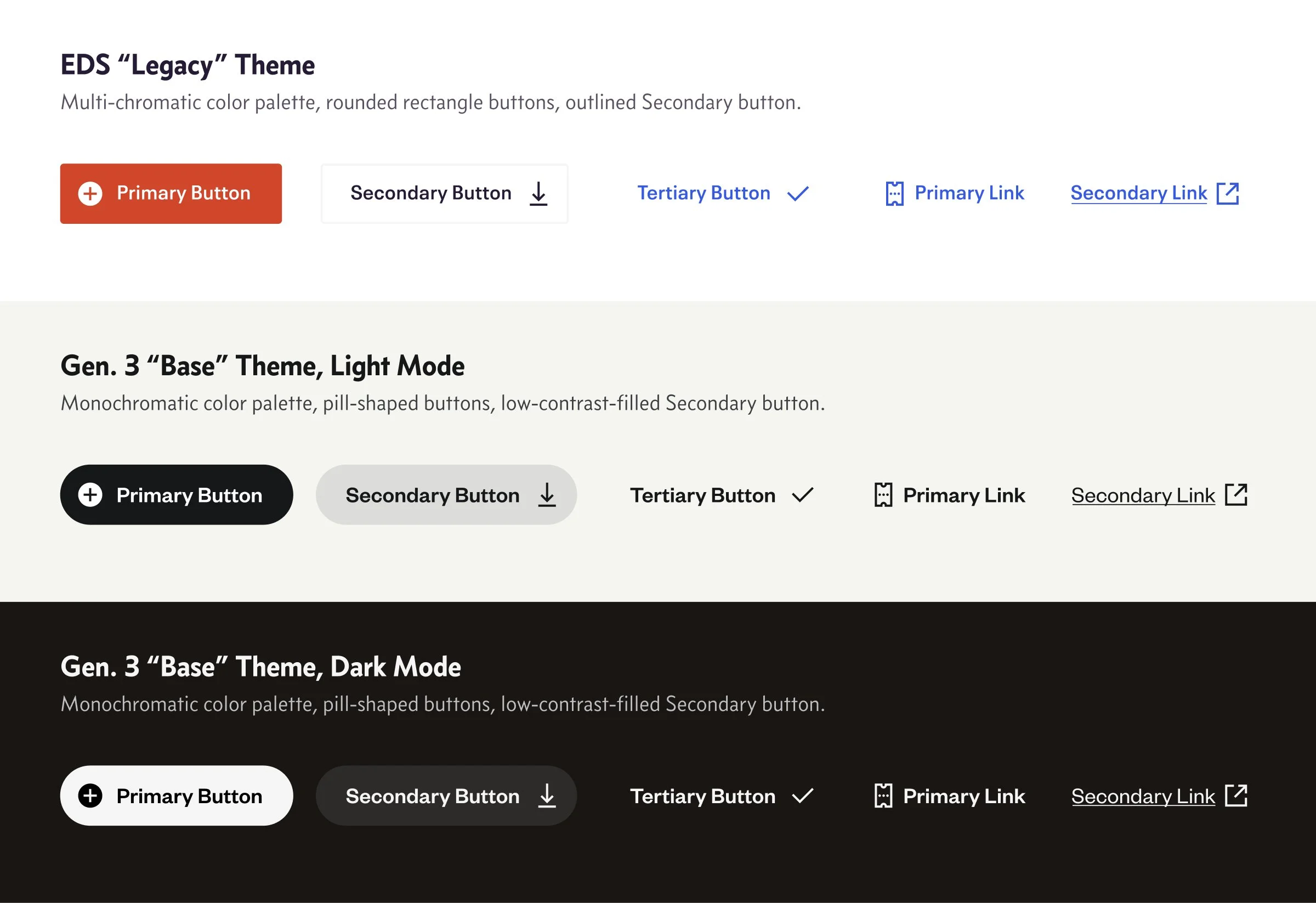Click the Multi-chromatic color palette description text
The height and width of the screenshot is (903, 1316).
point(430,103)
